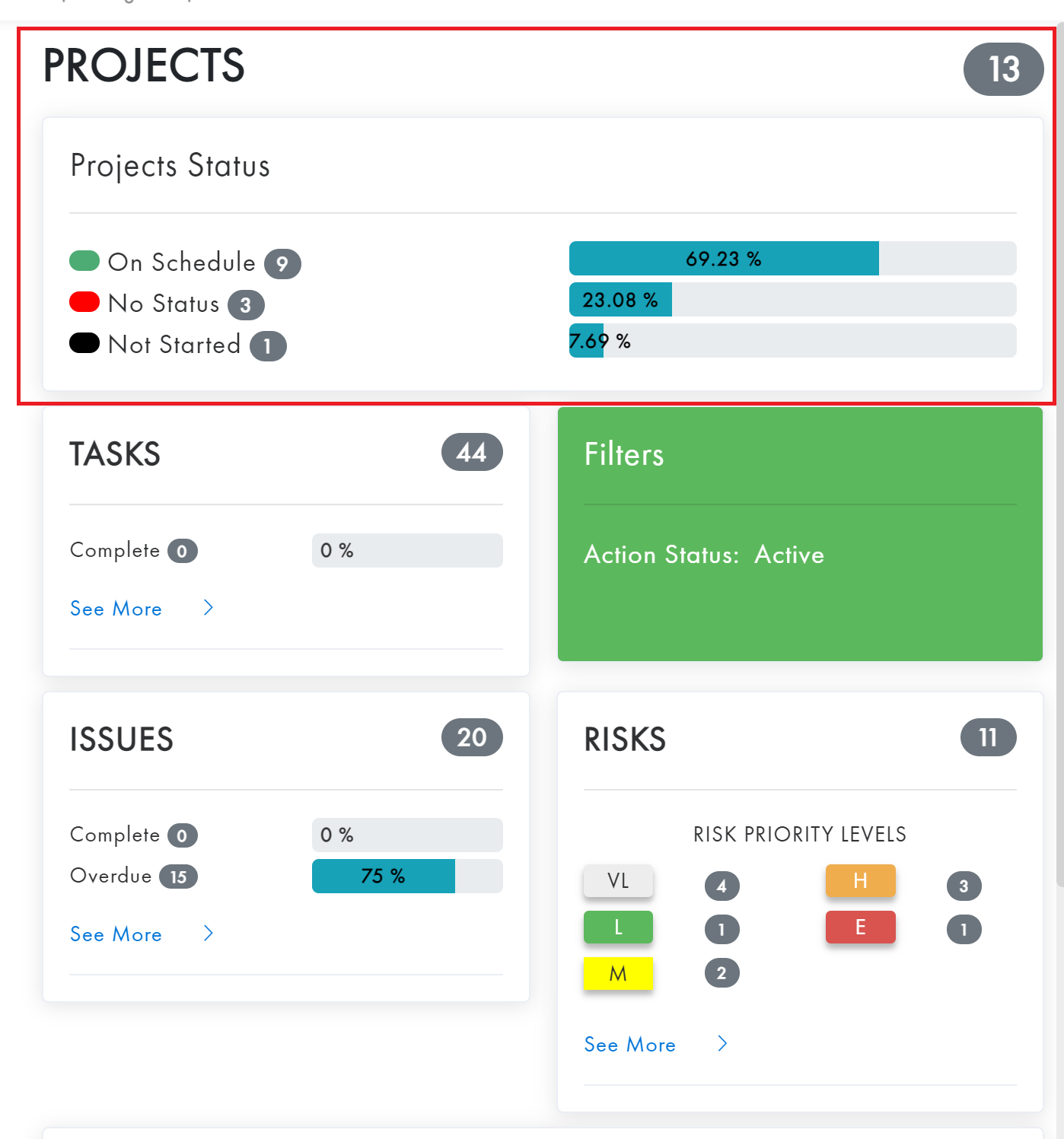This screenshot has width=1064, height=1139.
Task: Click the RISKS count badge showing 11
Action: (987, 737)
